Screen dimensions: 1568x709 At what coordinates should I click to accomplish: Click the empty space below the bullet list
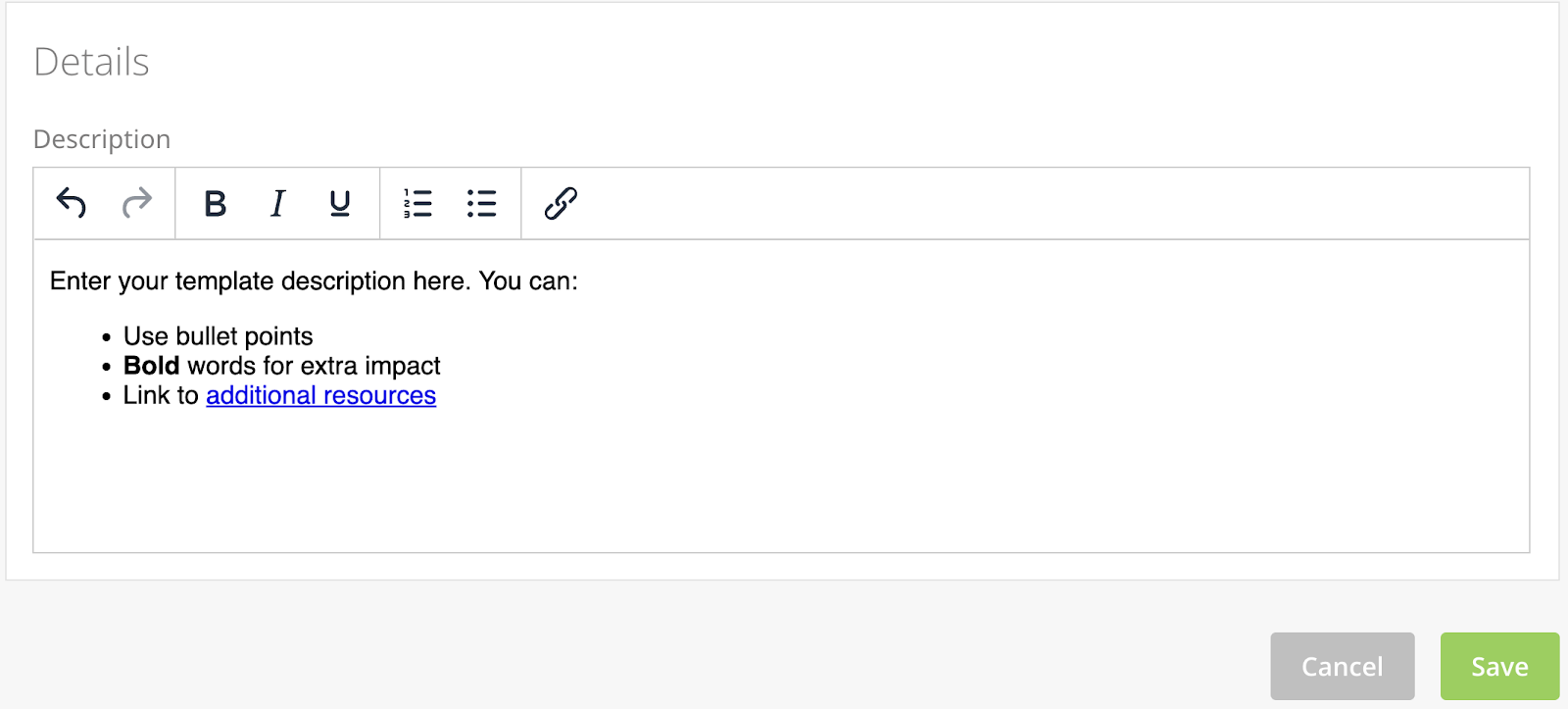[x=781, y=481]
